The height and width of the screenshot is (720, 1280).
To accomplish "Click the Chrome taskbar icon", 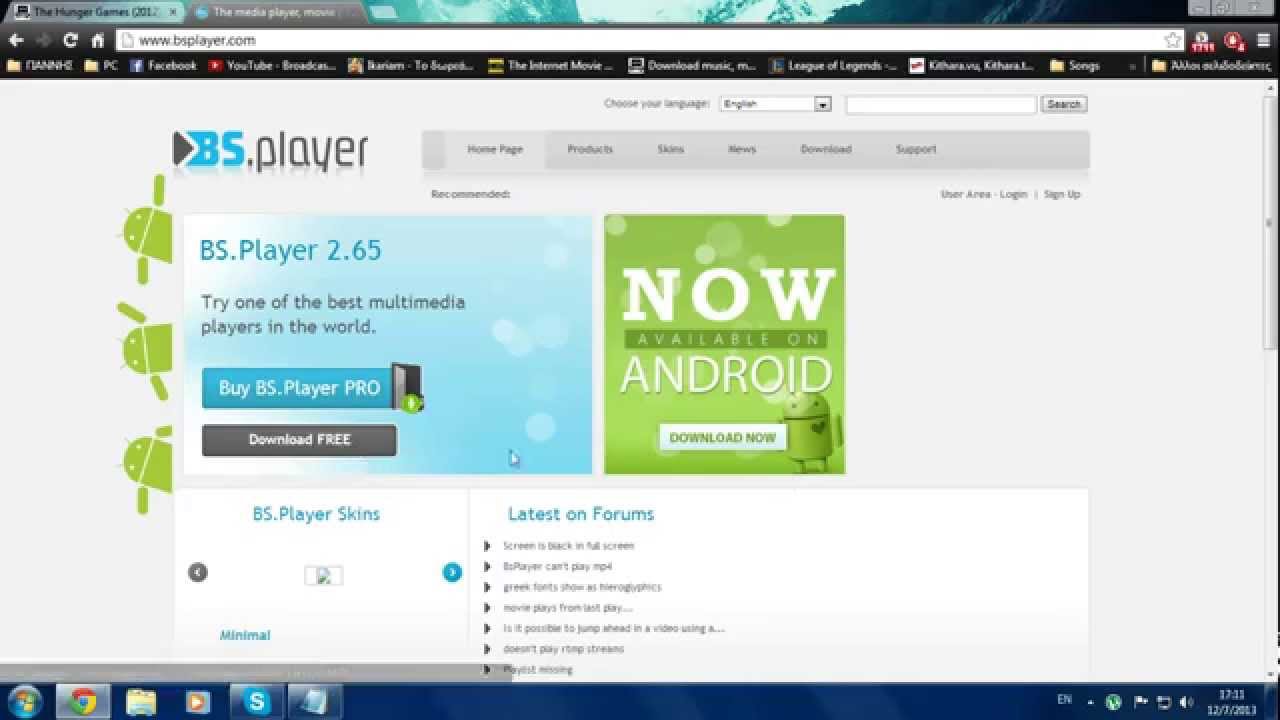I will (x=83, y=702).
